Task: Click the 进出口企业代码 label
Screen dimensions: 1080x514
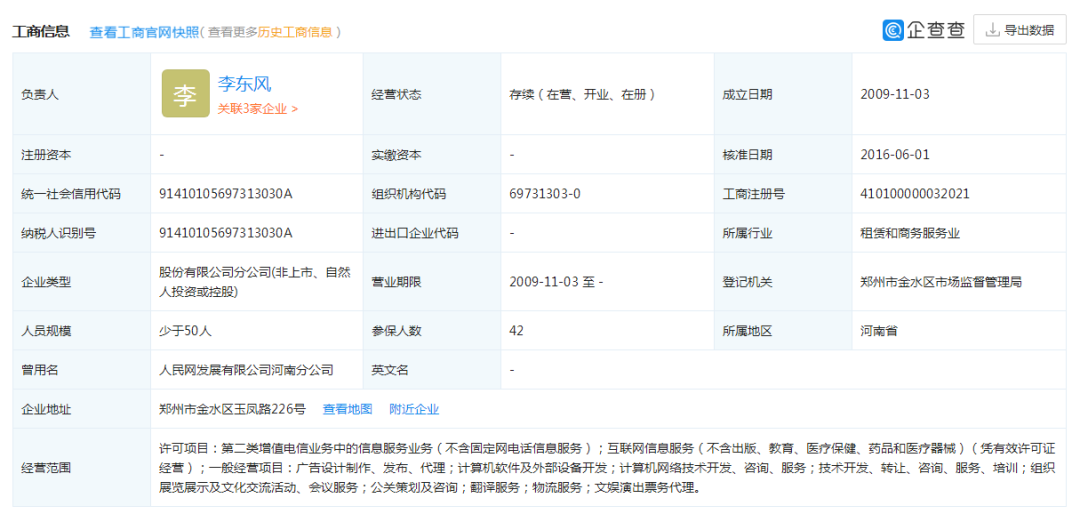Action: click(415, 233)
